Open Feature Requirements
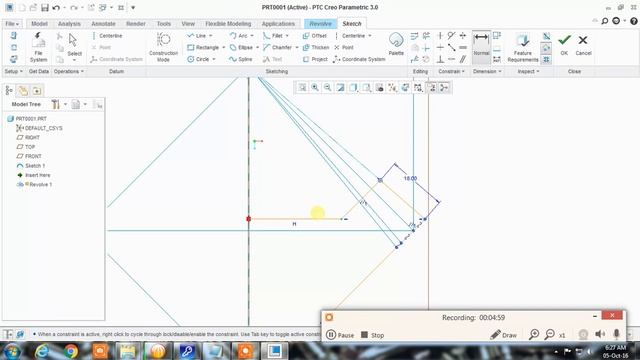640x360 pixels. coord(523,48)
